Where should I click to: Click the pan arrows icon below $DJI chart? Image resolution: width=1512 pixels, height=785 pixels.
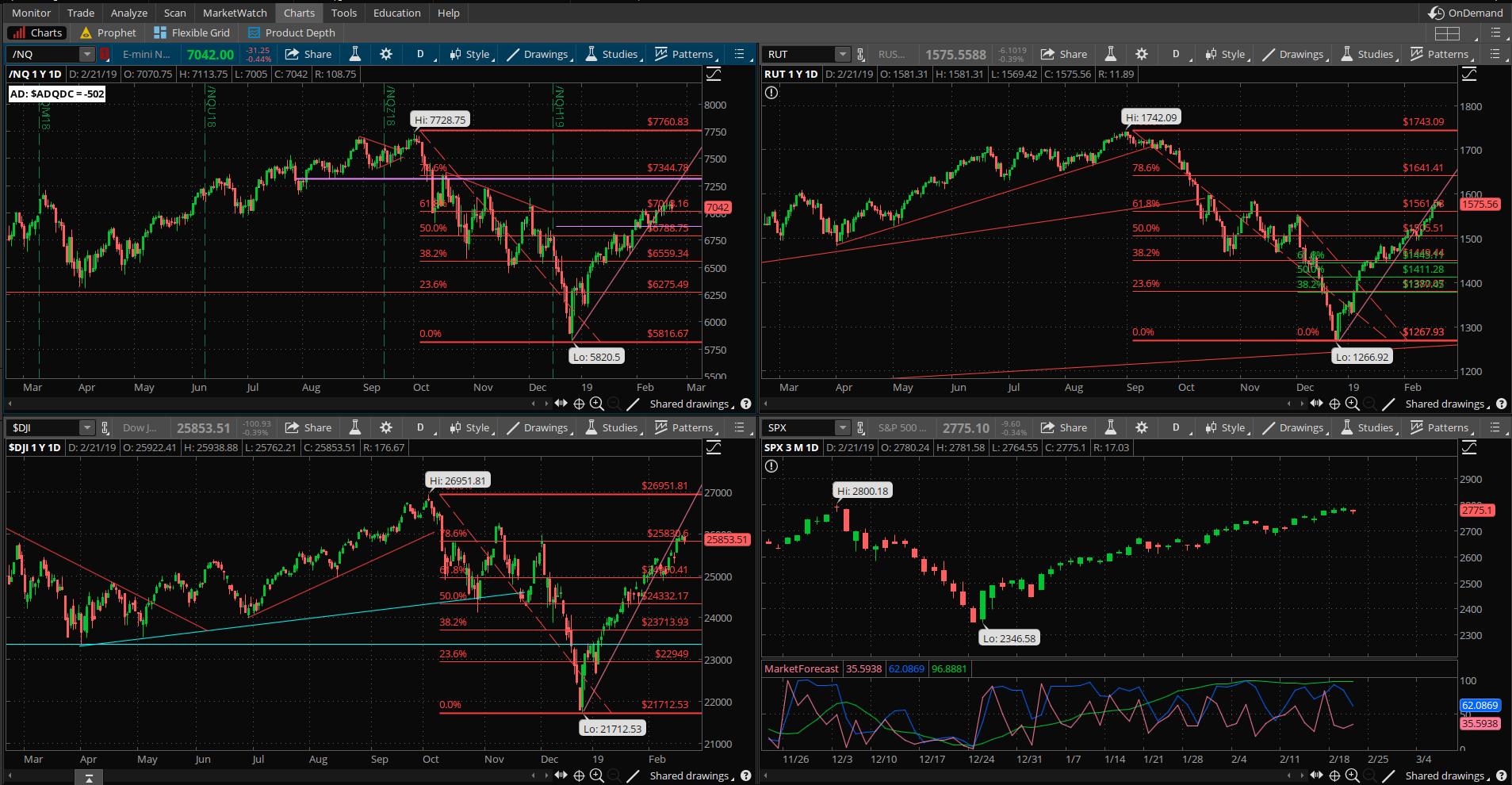561,775
